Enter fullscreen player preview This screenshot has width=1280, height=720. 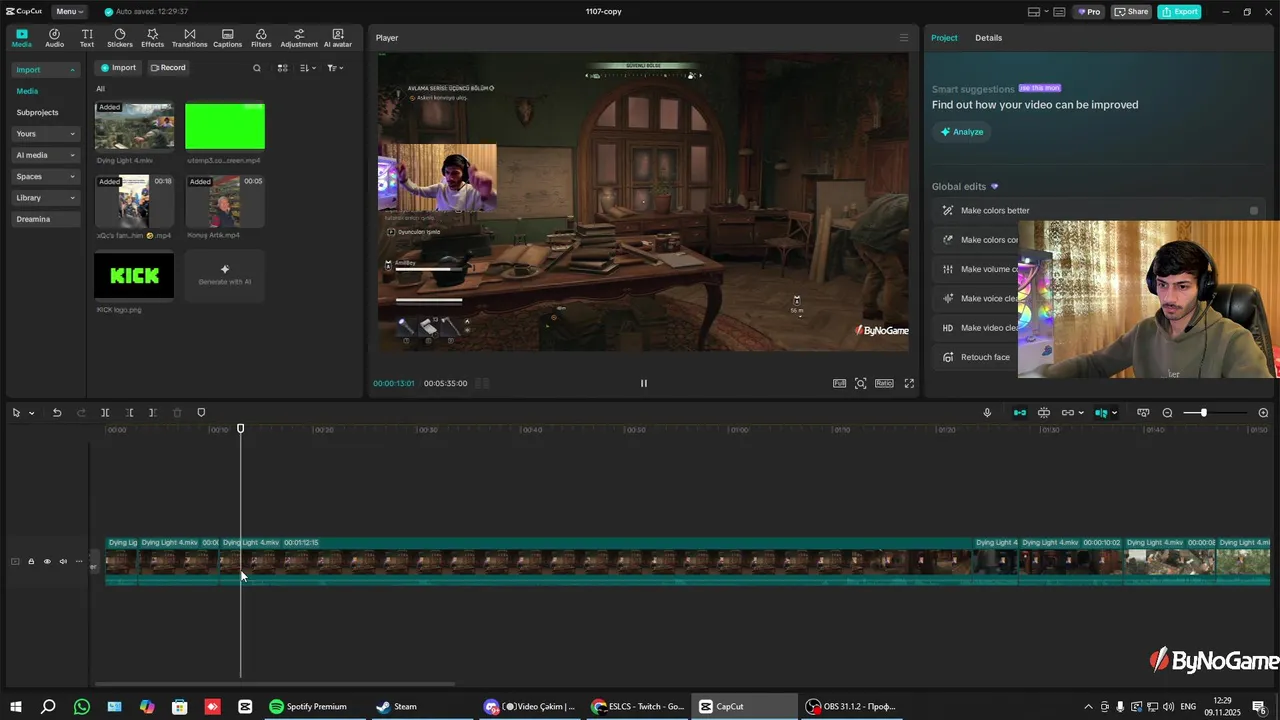tap(909, 383)
